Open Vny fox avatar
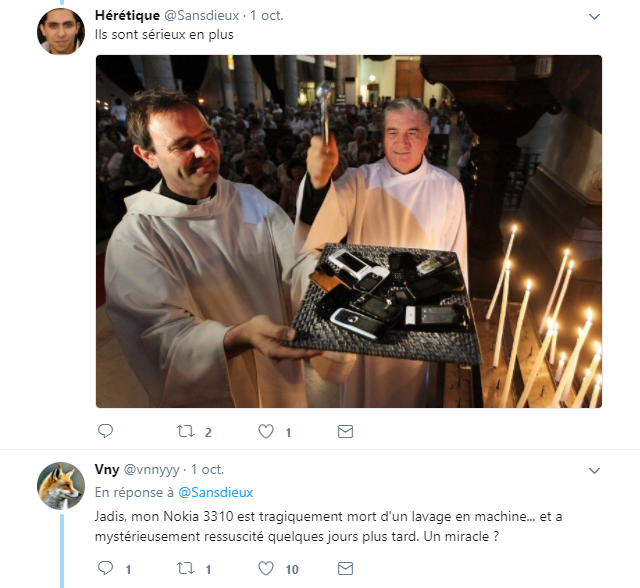 click(x=60, y=485)
